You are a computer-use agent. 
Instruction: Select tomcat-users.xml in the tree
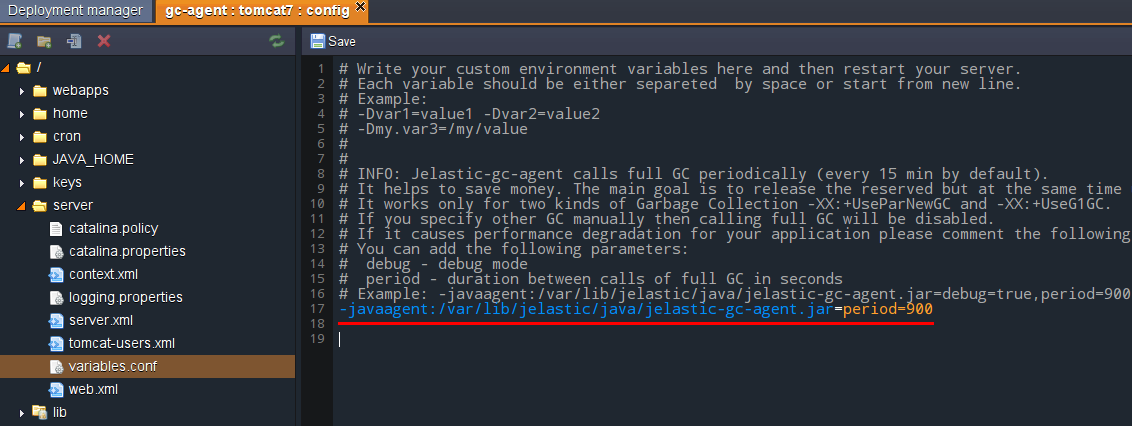(121, 343)
